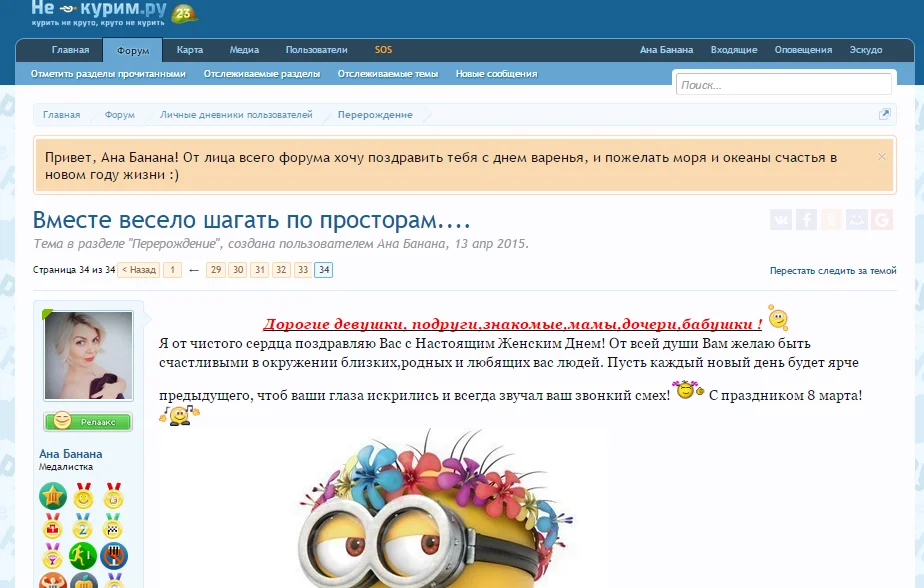
Task: Select the green star trophy medal
Action: click(52, 495)
